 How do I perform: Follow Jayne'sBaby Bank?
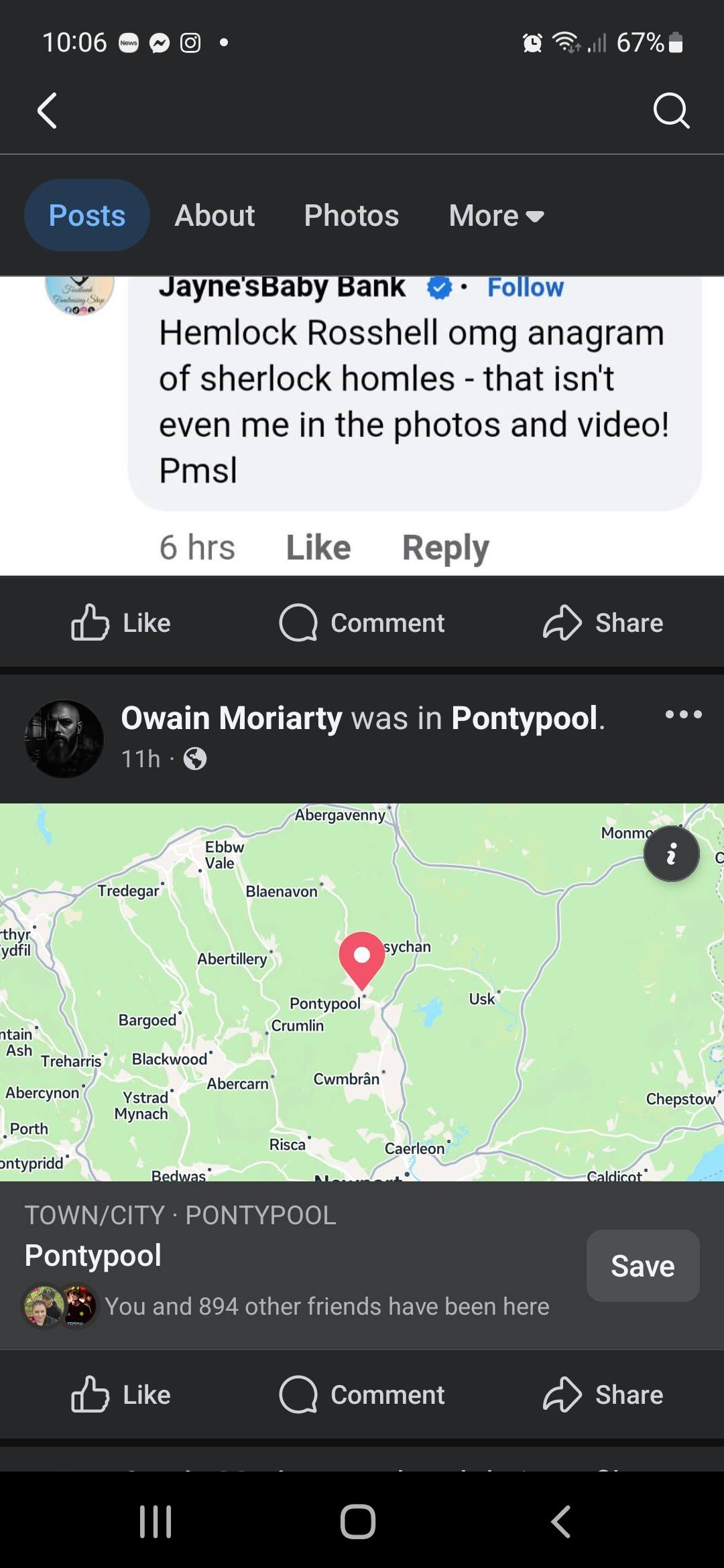point(526,287)
